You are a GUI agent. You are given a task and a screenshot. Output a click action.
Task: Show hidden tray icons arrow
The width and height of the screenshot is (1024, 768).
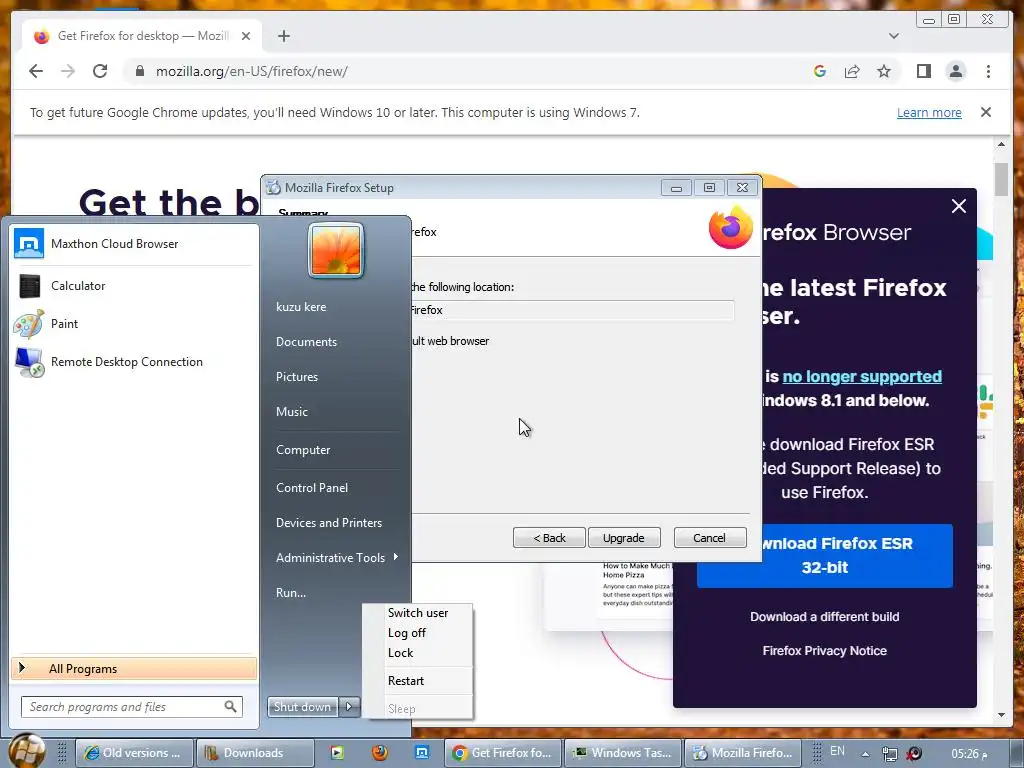pyautogui.click(x=865, y=754)
